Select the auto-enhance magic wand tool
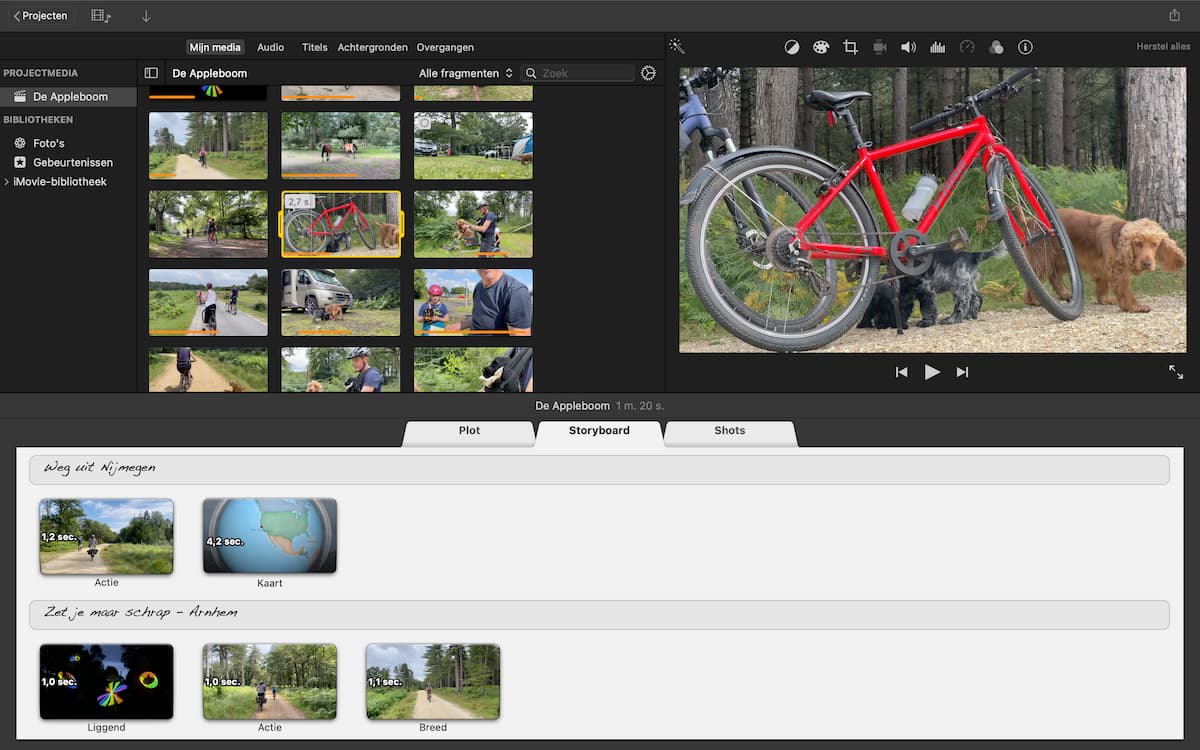This screenshot has height=750, width=1200. [677, 46]
